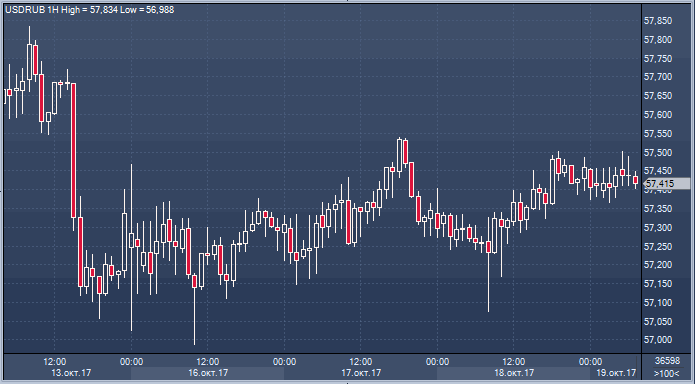Click the 57,500 price axis label
695x384 pixels.
coord(658,153)
